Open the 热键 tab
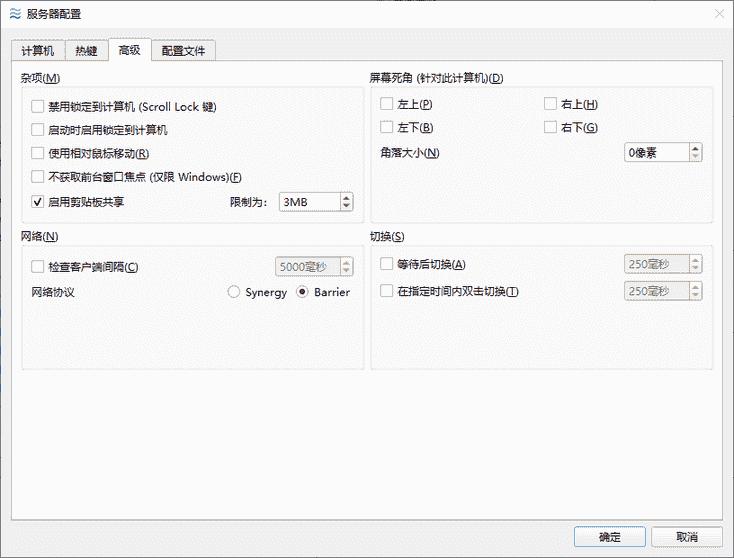 tap(87, 51)
